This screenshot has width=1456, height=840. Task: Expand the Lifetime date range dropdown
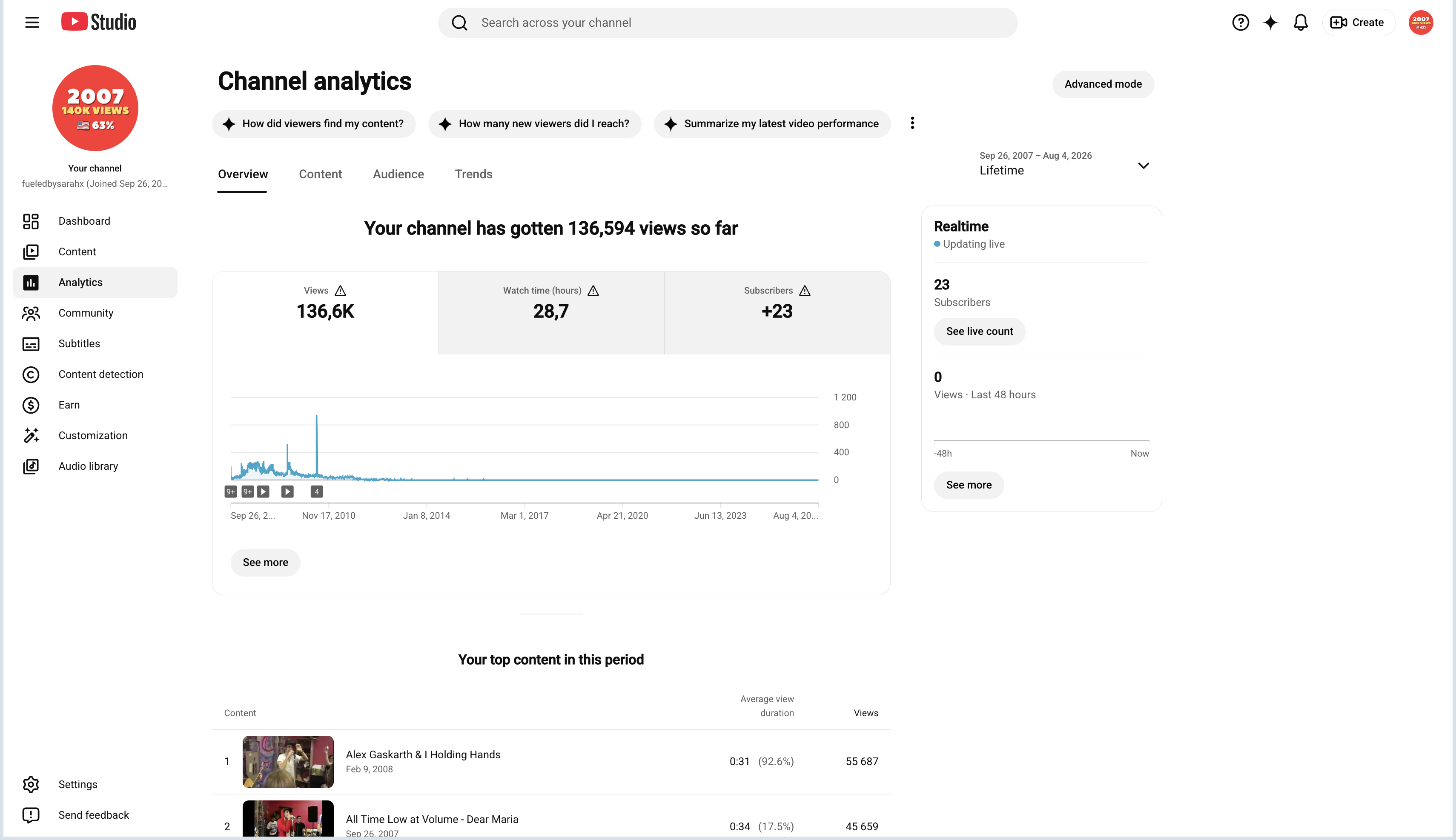1064,164
